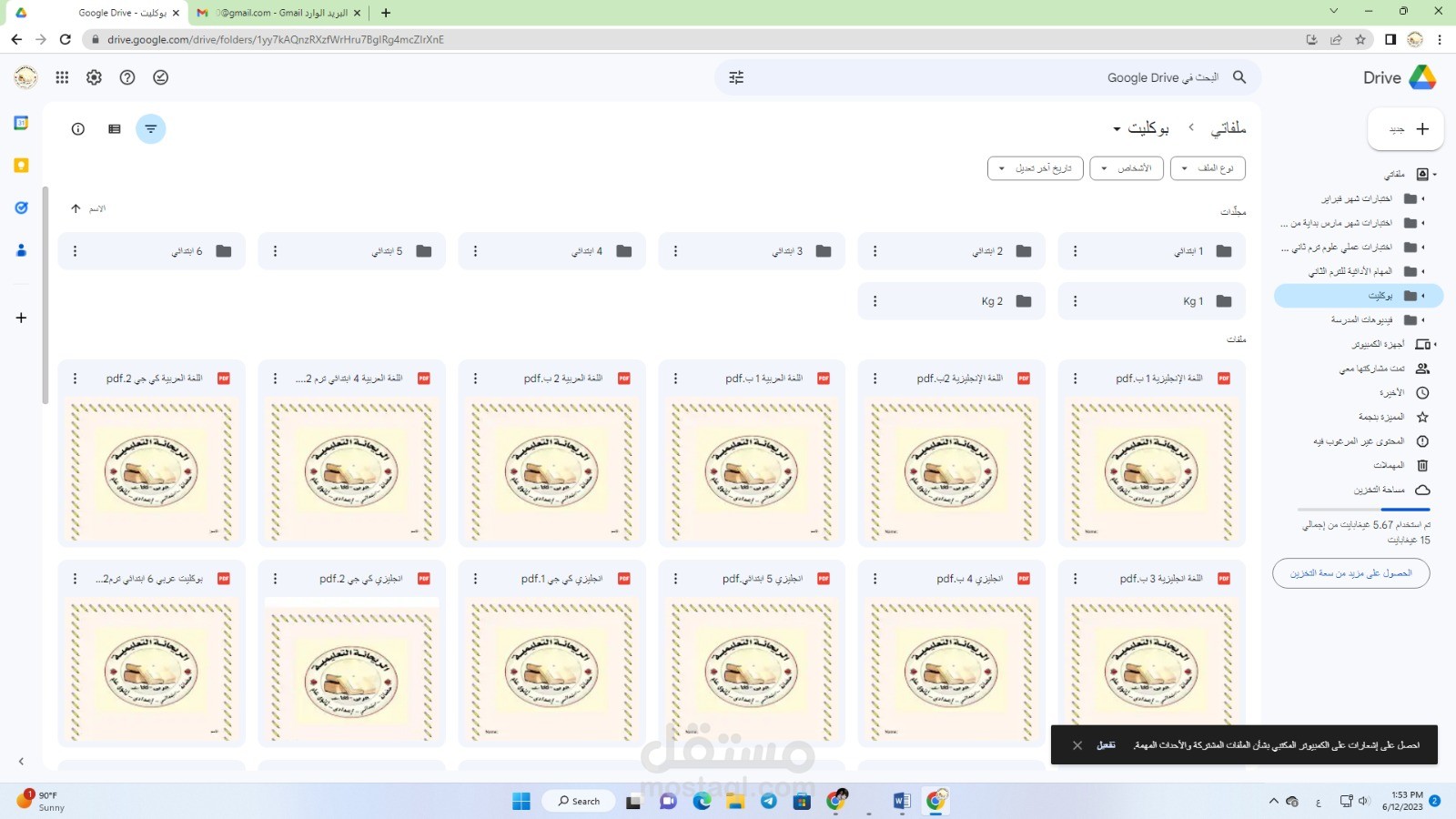Toggle Chrome's side panel button
The width and height of the screenshot is (1456, 819).
1390,39
